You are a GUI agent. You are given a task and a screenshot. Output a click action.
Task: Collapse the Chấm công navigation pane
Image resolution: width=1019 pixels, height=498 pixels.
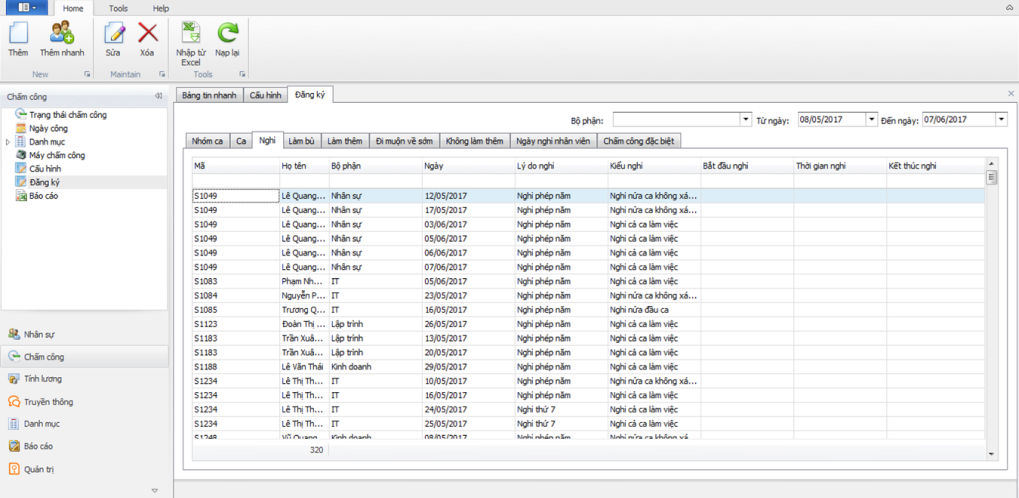click(x=158, y=96)
